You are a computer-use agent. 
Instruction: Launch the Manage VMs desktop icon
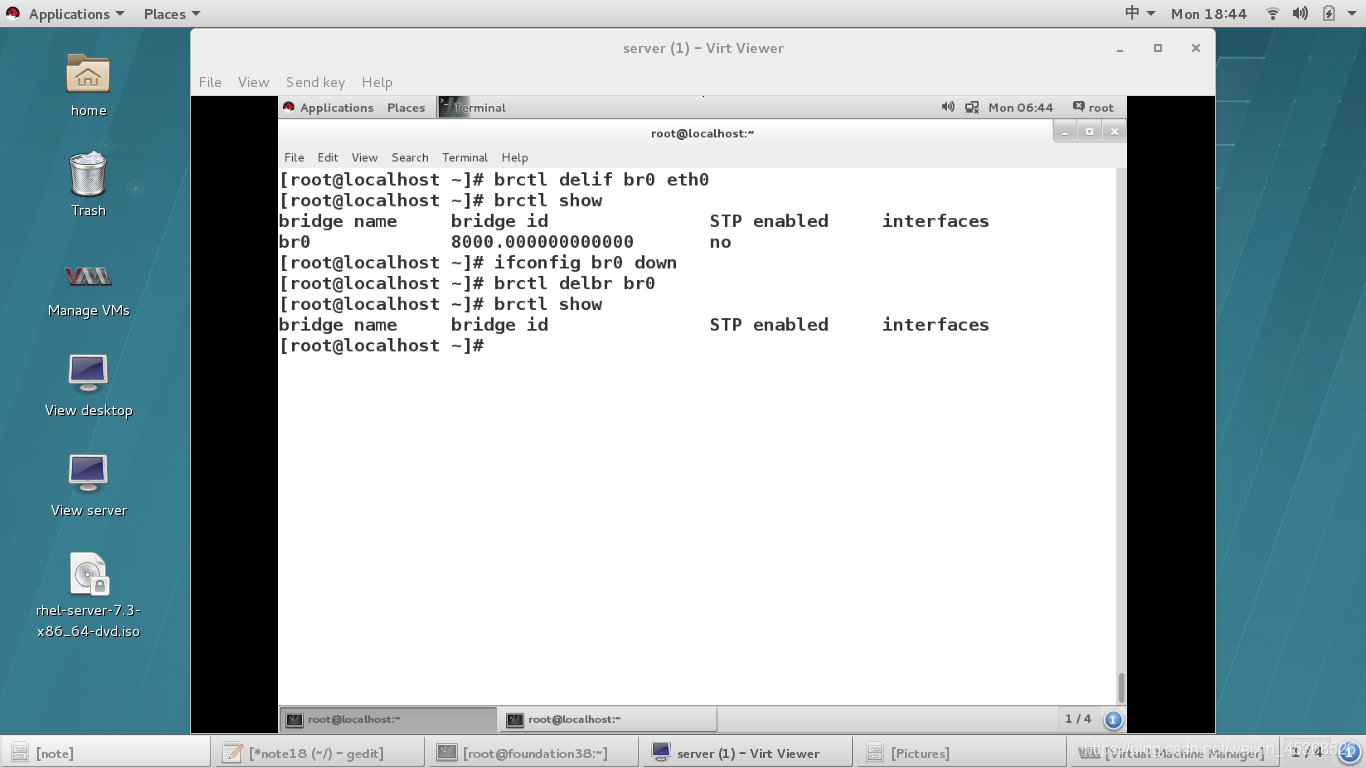88,276
